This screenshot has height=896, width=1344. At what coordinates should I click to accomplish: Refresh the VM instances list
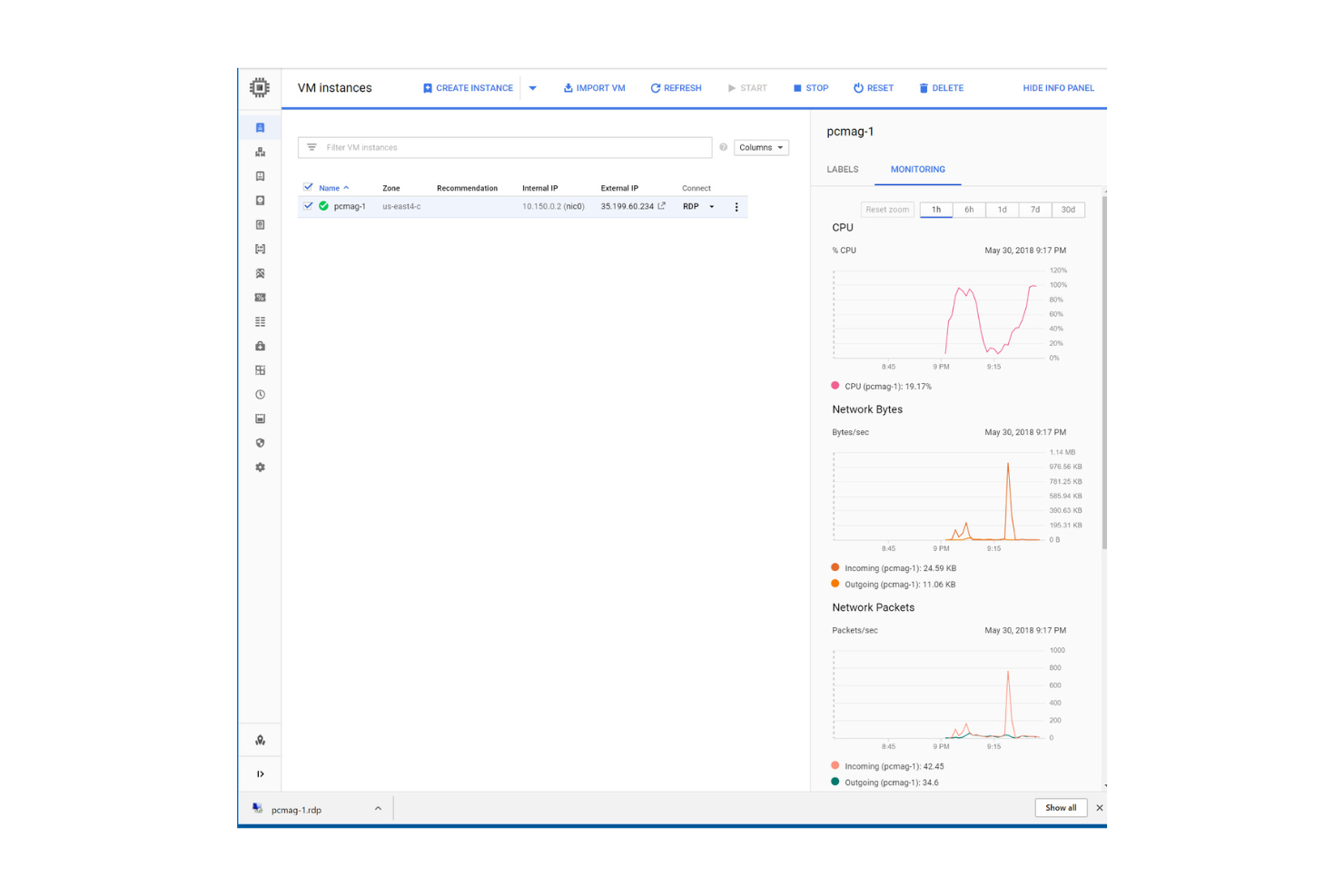(x=676, y=87)
